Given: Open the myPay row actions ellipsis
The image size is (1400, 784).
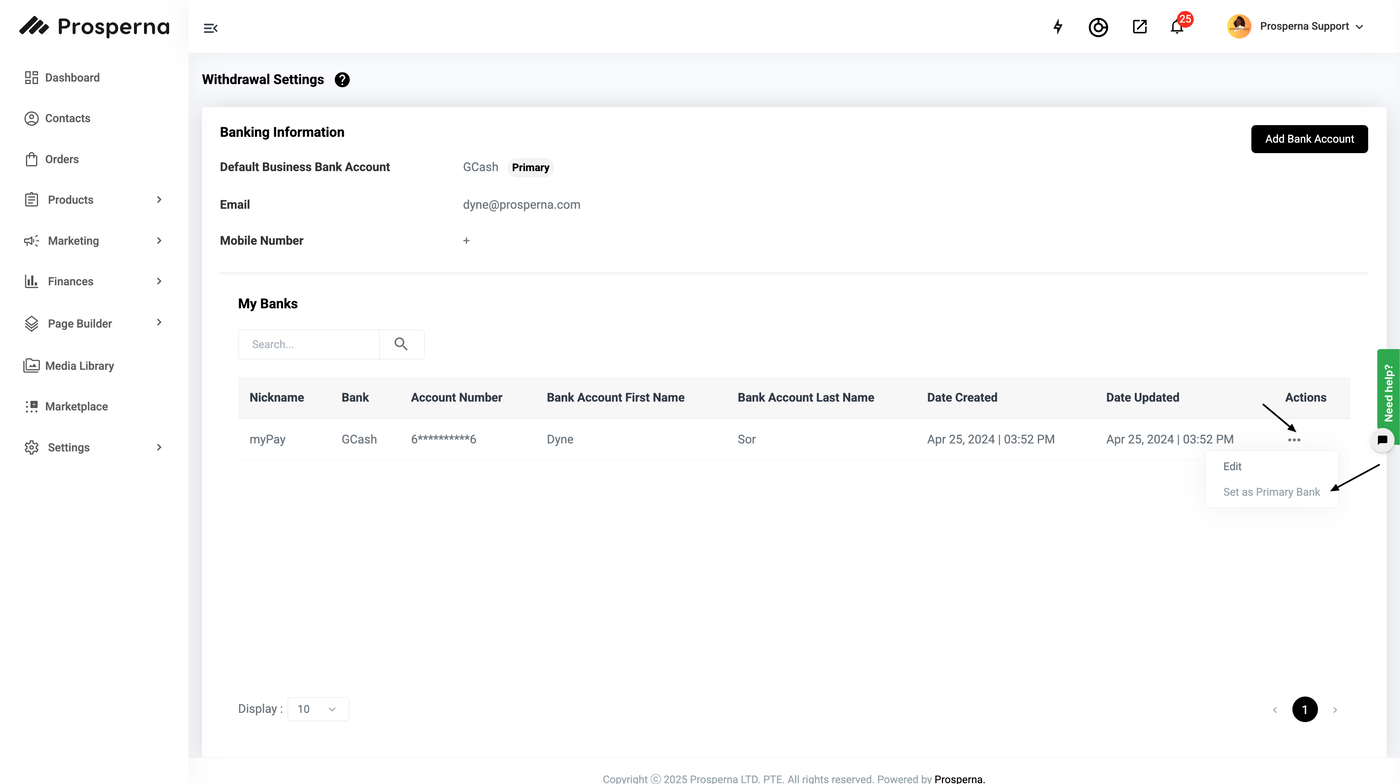Looking at the screenshot, I should coord(1294,440).
